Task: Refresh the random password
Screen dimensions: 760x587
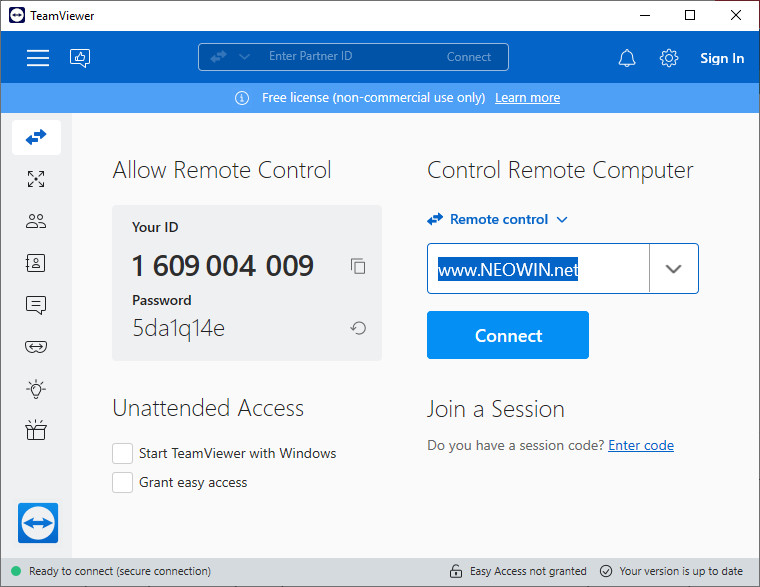Action: (358, 328)
